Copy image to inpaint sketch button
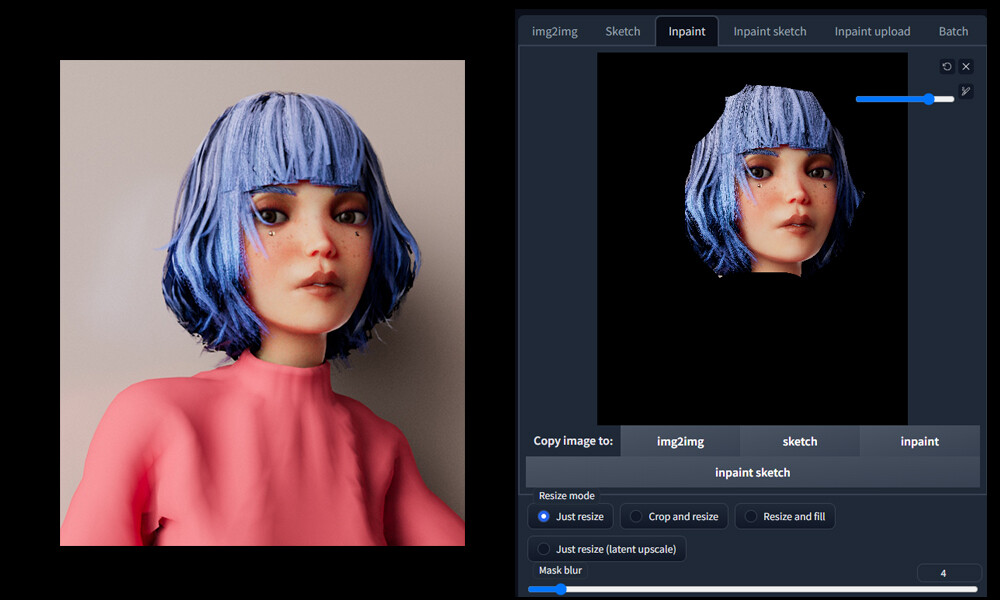Image resolution: width=1000 pixels, height=600 pixels. [753, 472]
